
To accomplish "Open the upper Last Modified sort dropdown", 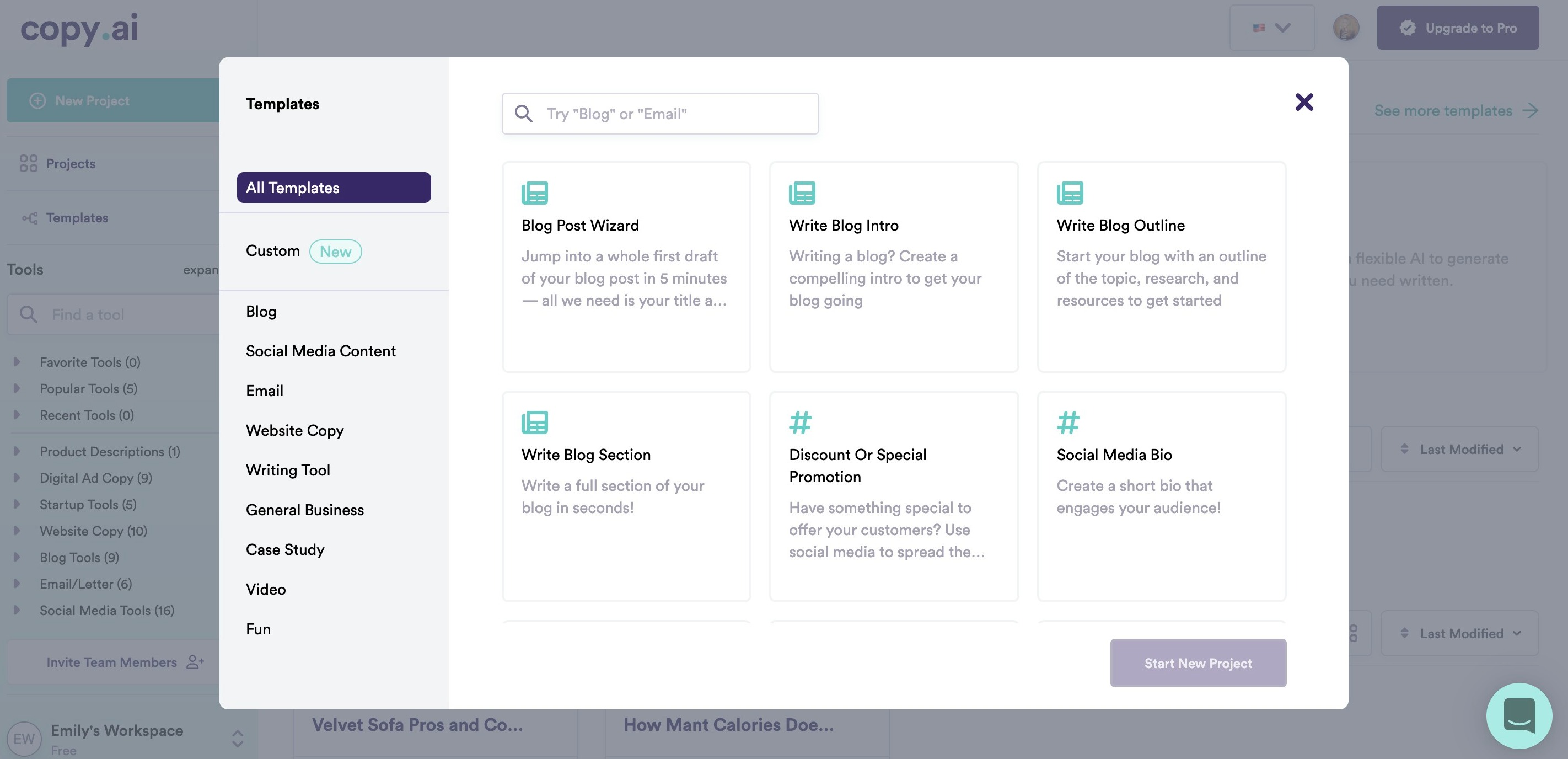I will point(1459,449).
